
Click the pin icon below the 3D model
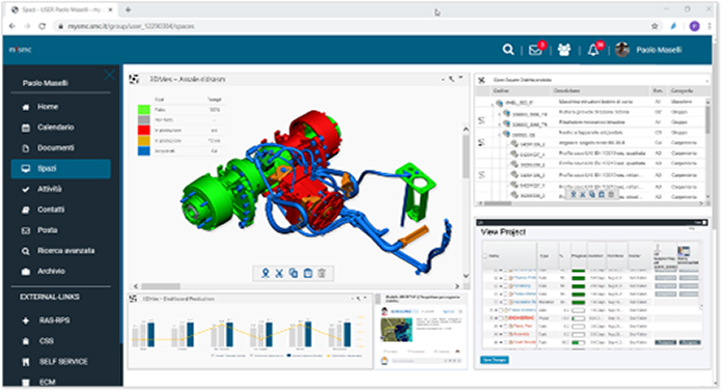click(266, 273)
